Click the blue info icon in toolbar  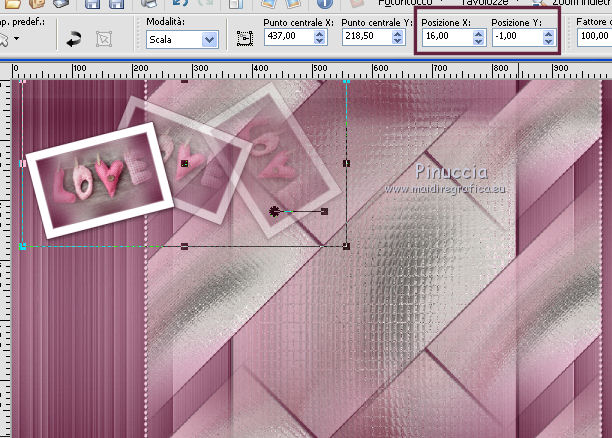tap(325, 3)
